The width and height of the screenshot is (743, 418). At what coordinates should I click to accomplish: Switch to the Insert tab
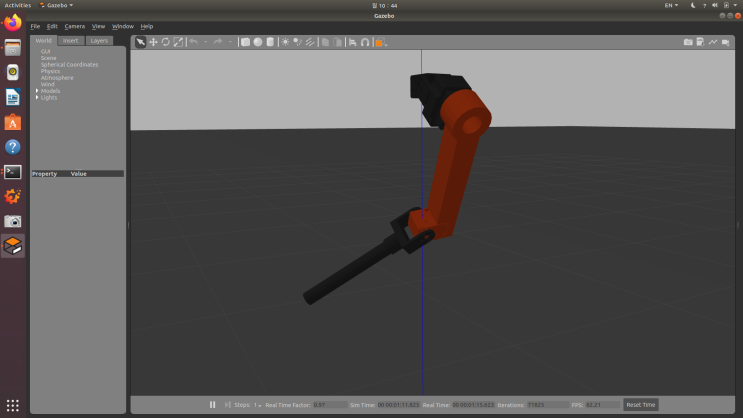(71, 41)
